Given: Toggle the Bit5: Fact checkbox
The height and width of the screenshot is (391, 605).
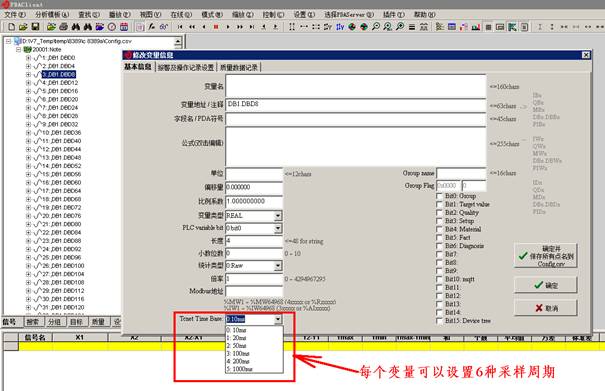Looking at the screenshot, I should click(x=439, y=237).
